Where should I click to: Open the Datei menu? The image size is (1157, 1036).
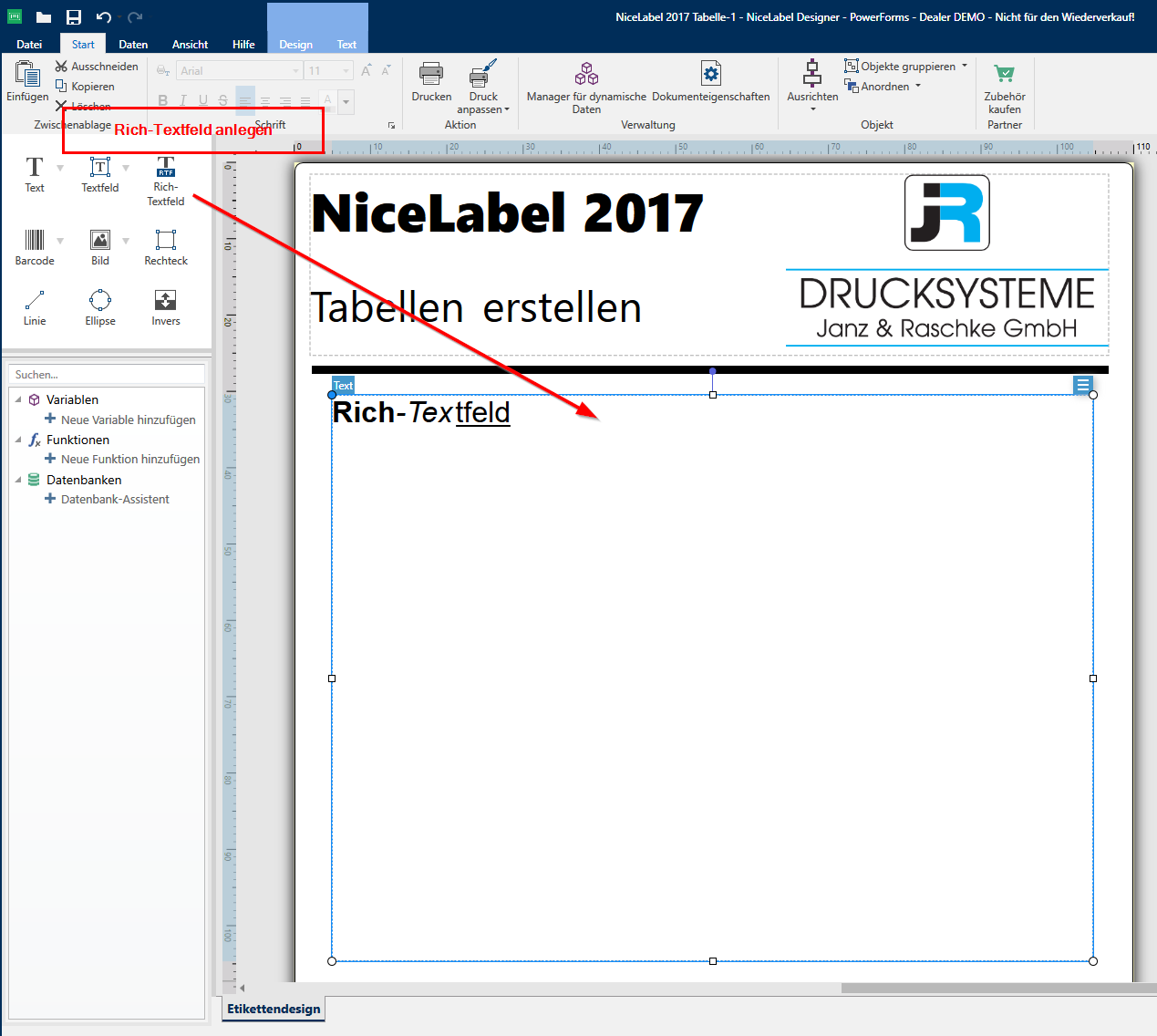pyautogui.click(x=28, y=43)
